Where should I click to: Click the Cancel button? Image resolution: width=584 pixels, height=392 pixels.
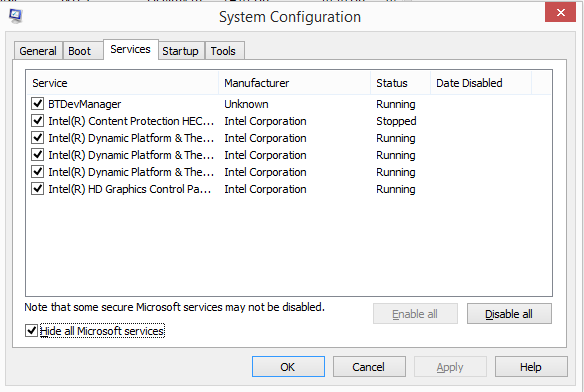[x=369, y=367]
